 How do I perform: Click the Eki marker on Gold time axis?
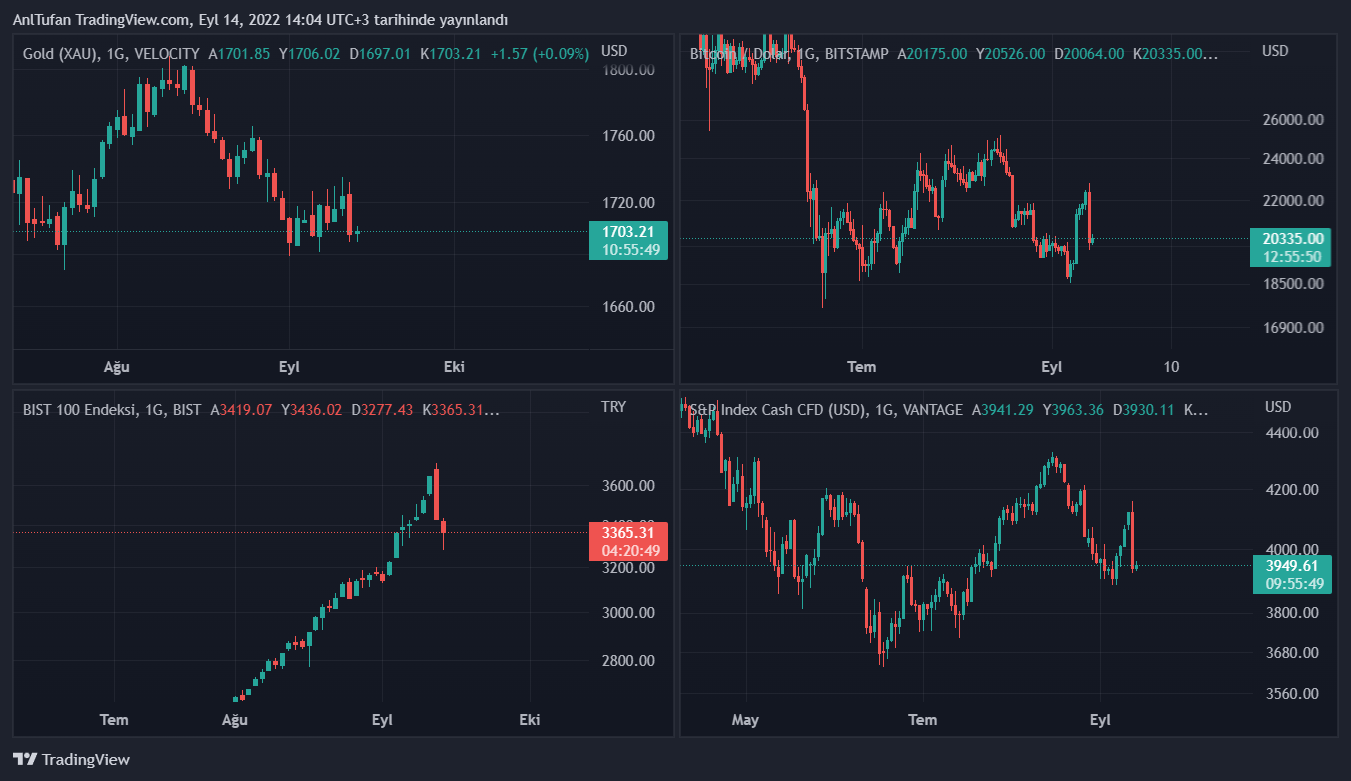pyautogui.click(x=454, y=366)
